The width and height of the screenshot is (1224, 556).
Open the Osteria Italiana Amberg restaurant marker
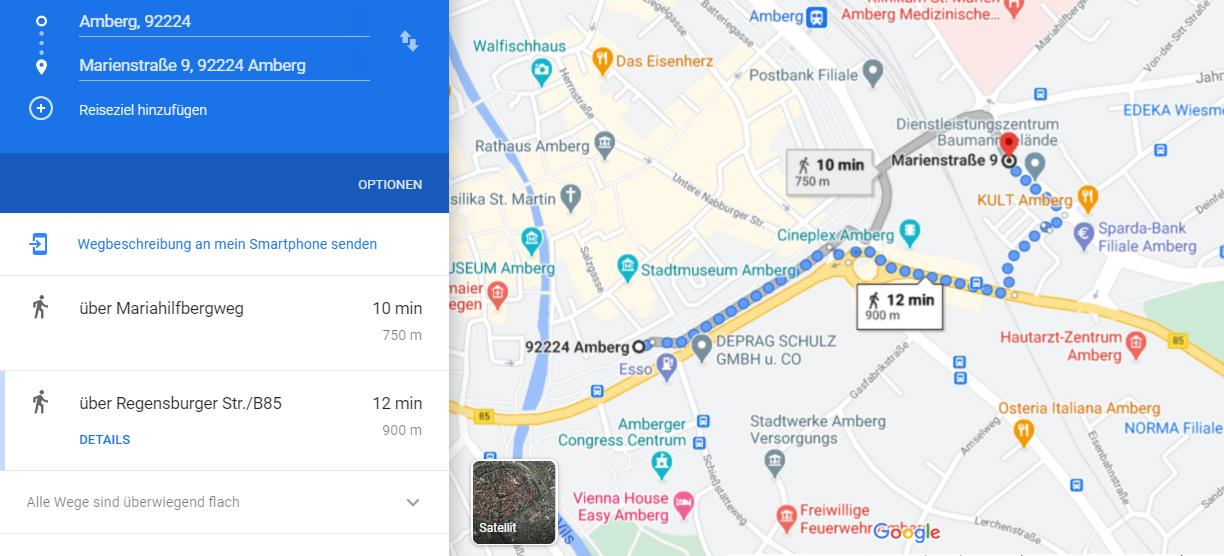click(1023, 432)
